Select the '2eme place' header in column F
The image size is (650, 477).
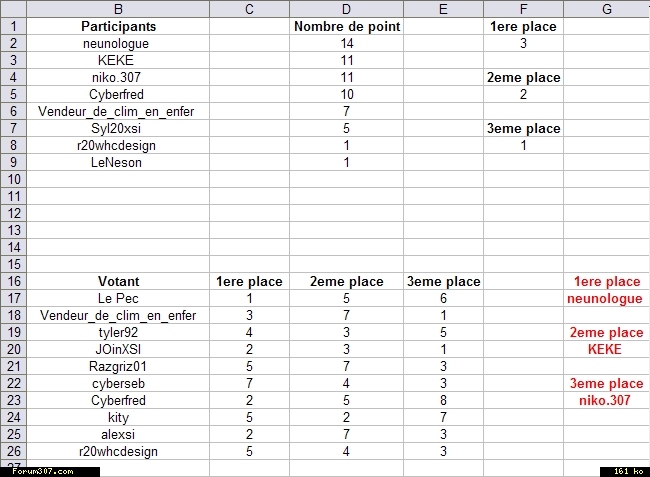[x=523, y=77]
